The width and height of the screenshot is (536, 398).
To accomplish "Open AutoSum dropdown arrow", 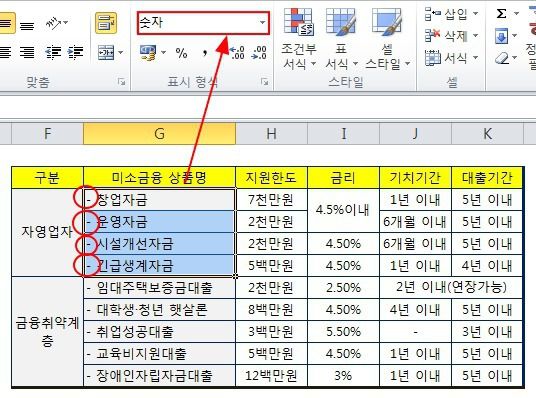I will tap(516, 14).
